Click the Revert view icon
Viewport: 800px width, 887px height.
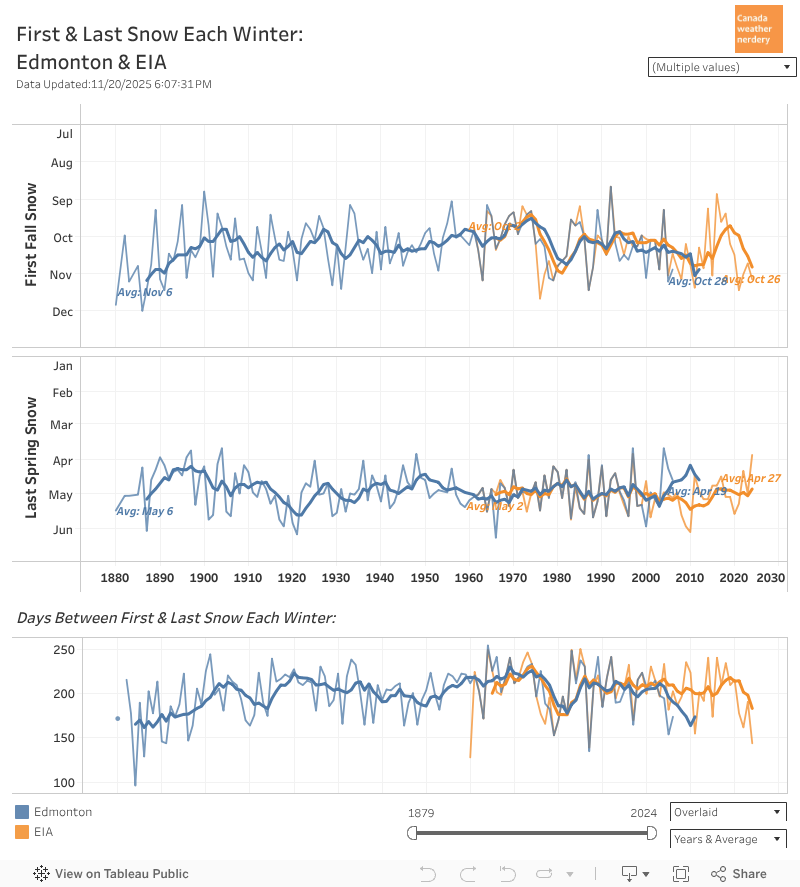coord(507,873)
